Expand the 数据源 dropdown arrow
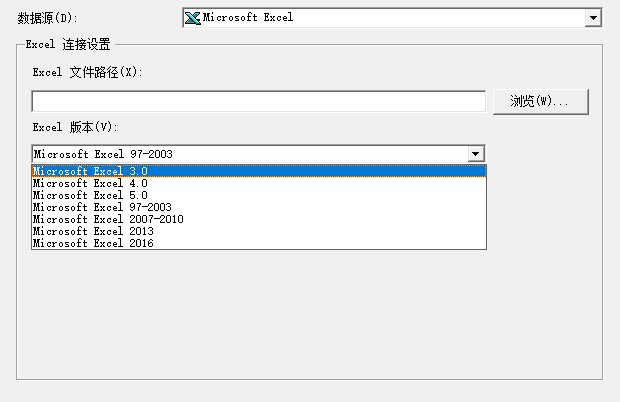This screenshot has height=402, width=620. (x=593, y=18)
